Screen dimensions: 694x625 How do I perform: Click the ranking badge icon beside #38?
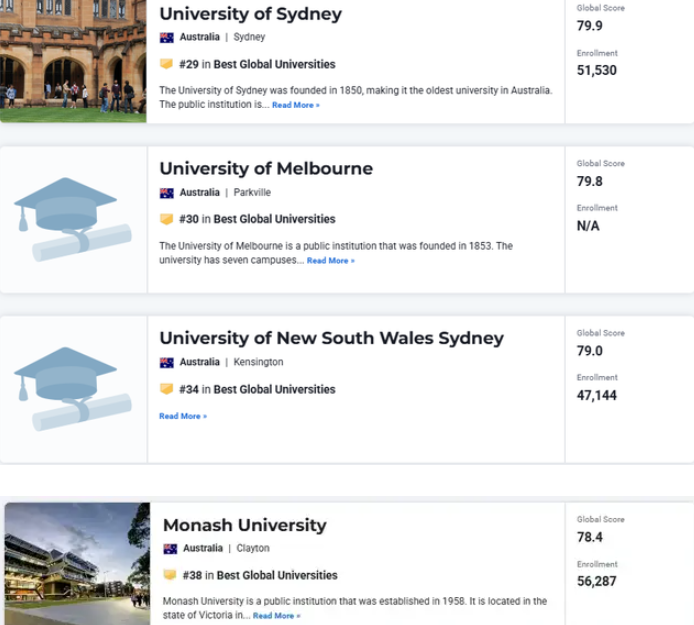click(x=170, y=575)
